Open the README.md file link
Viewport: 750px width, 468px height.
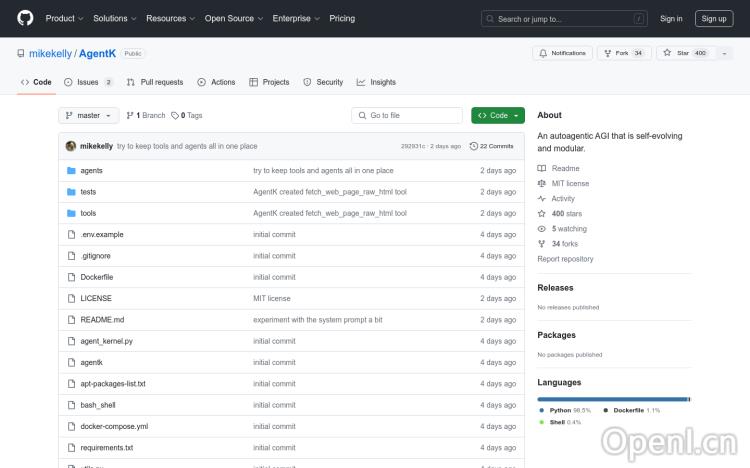click(102, 320)
